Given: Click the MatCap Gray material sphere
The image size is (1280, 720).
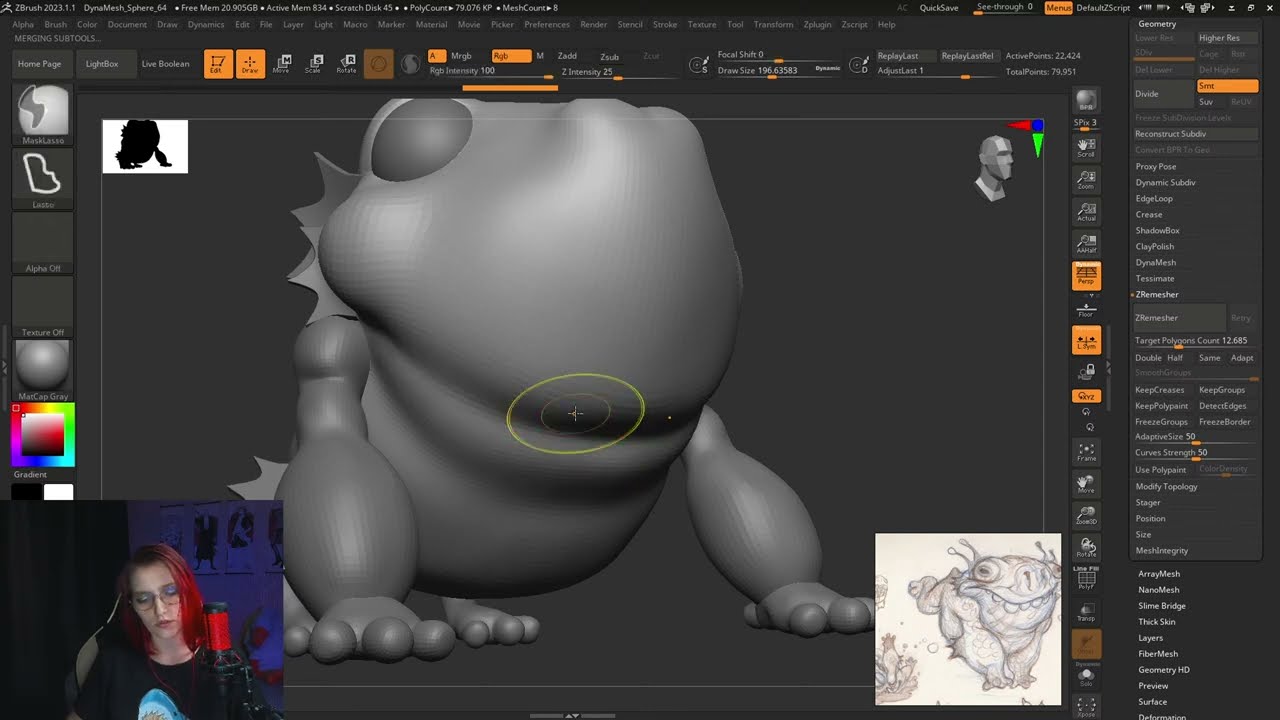Looking at the screenshot, I should [43, 365].
